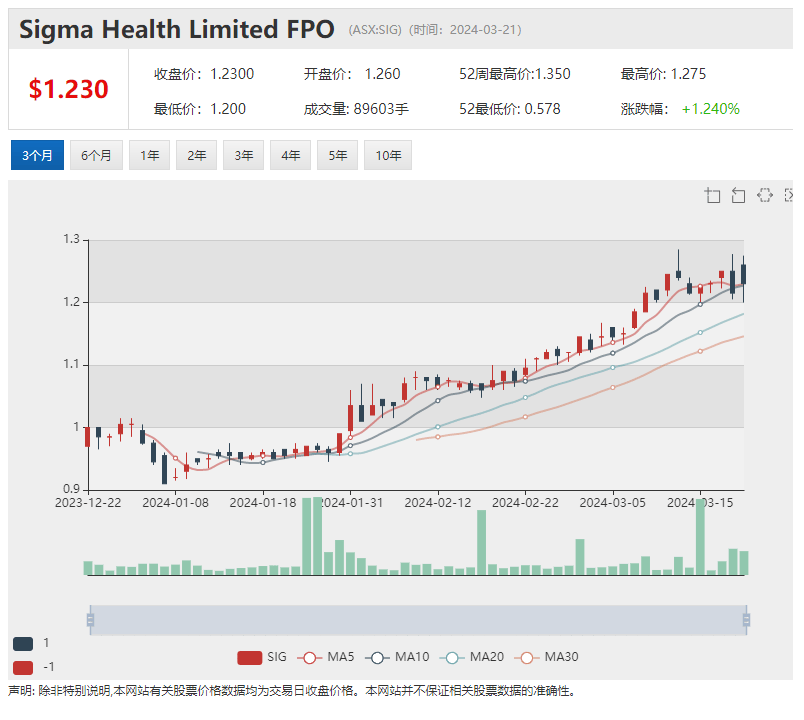Click the dark '1' legend square

(x=22, y=643)
